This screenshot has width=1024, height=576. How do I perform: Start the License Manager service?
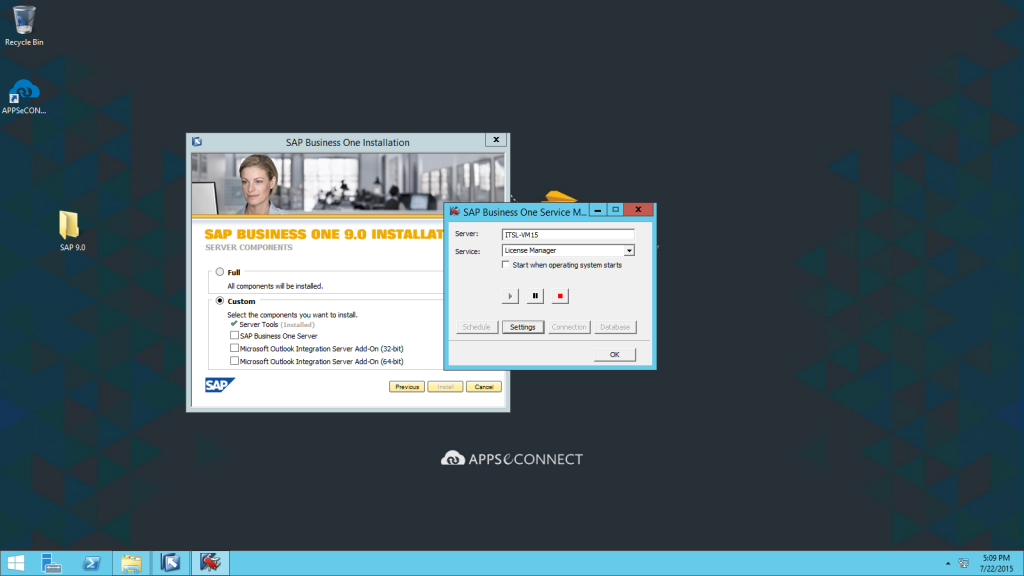click(x=510, y=296)
